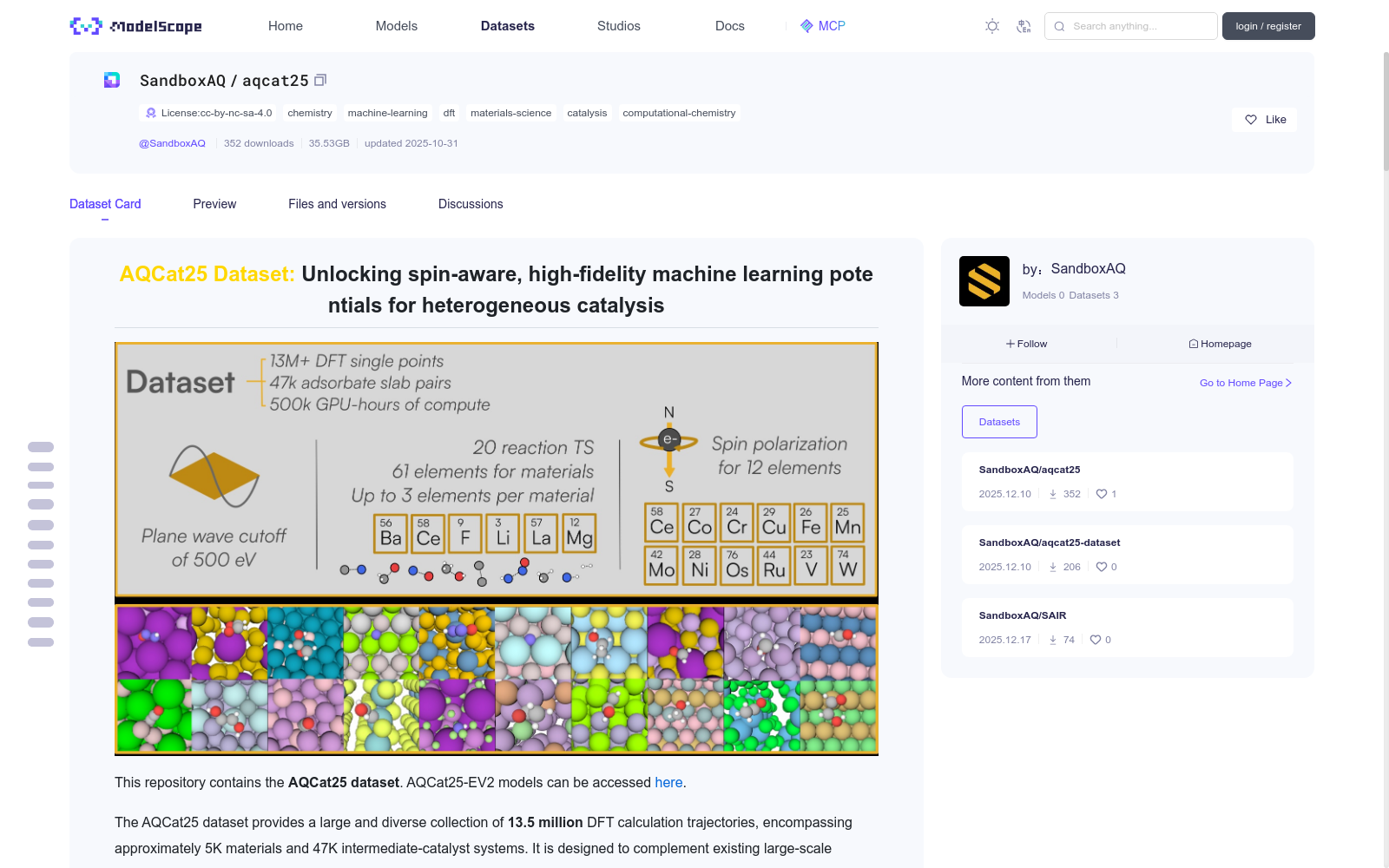The image size is (1389, 868).
Task: Click the AQCat25 Dataset heading
Action: (x=497, y=290)
